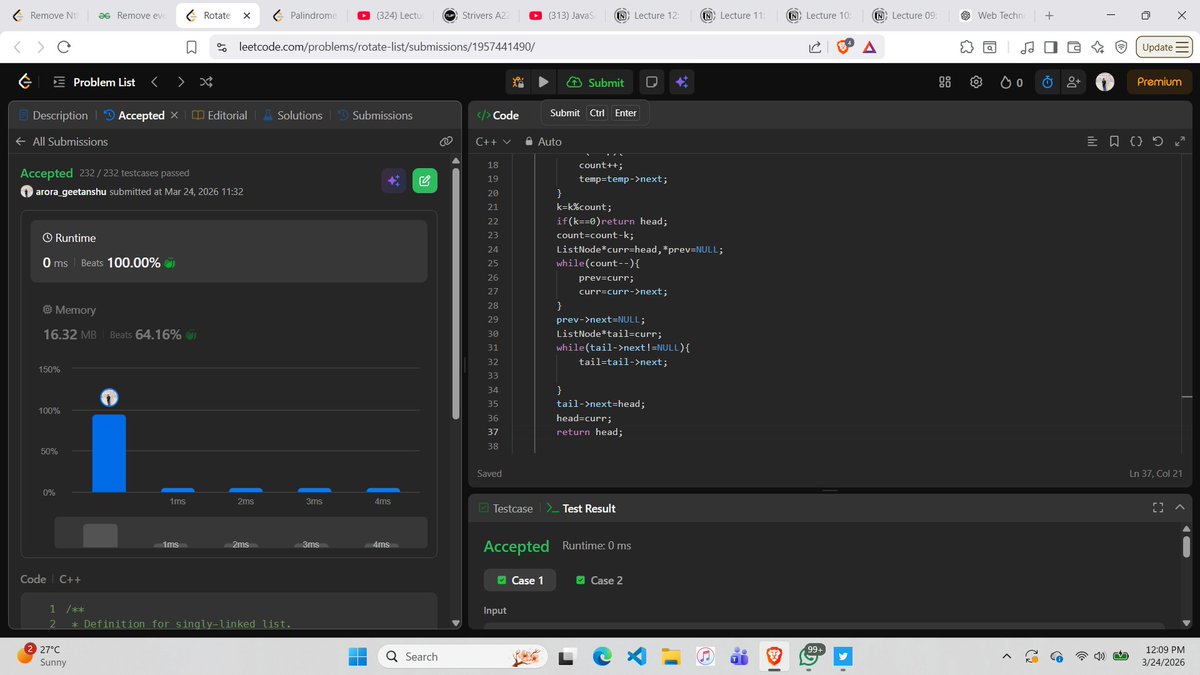Open new browser tab plus button
Viewport: 1200px width, 675px height.
point(1048,16)
